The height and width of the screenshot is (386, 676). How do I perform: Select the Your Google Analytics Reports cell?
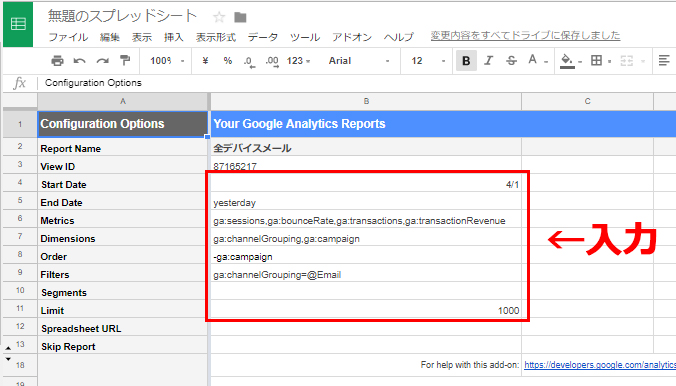pyautogui.click(x=366, y=124)
